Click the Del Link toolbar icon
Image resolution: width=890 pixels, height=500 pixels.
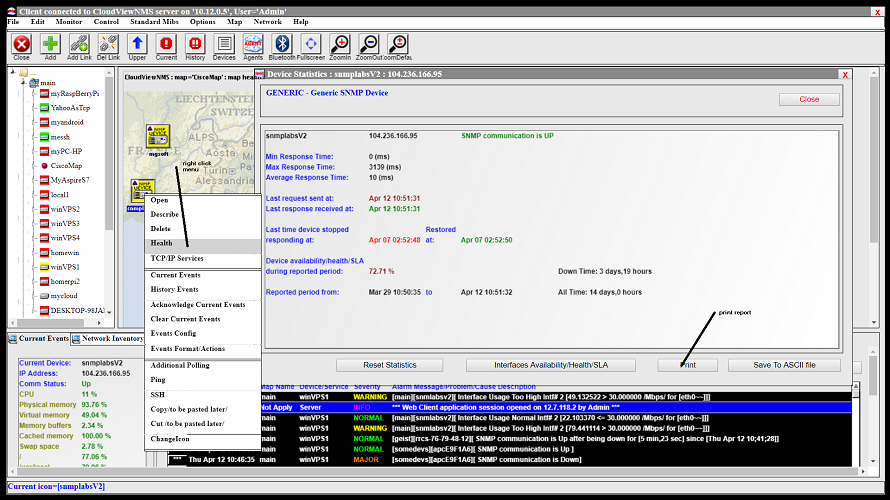pyautogui.click(x=108, y=44)
